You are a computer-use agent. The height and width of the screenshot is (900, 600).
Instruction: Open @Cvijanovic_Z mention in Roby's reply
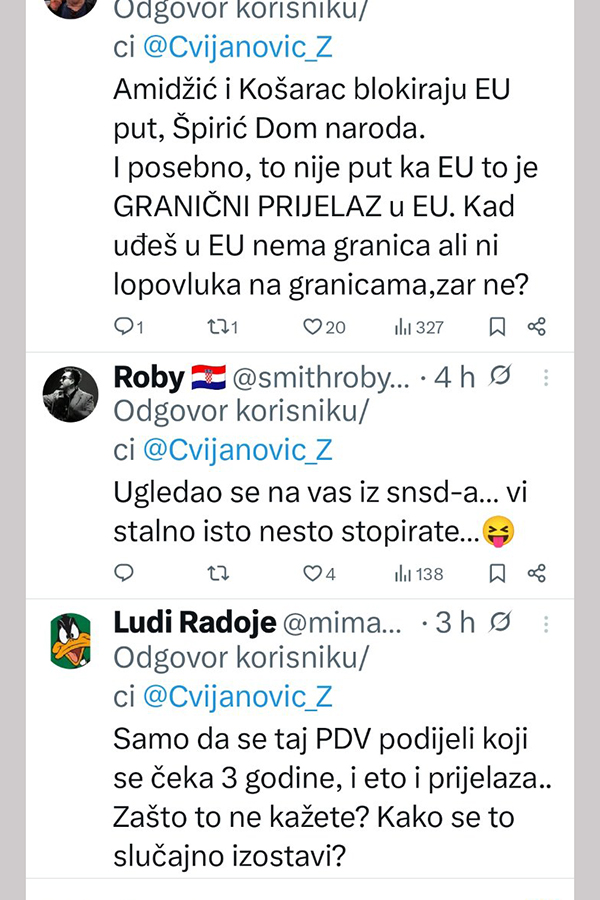coord(238,450)
